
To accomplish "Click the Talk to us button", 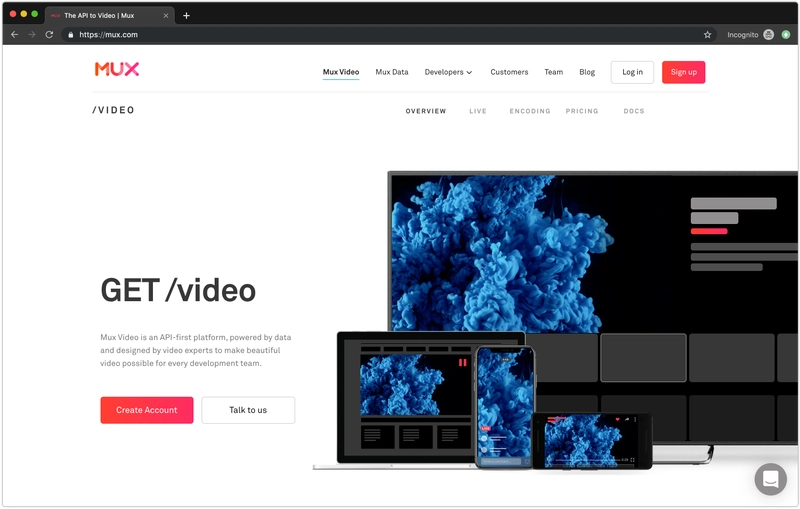I will pyautogui.click(x=248, y=410).
